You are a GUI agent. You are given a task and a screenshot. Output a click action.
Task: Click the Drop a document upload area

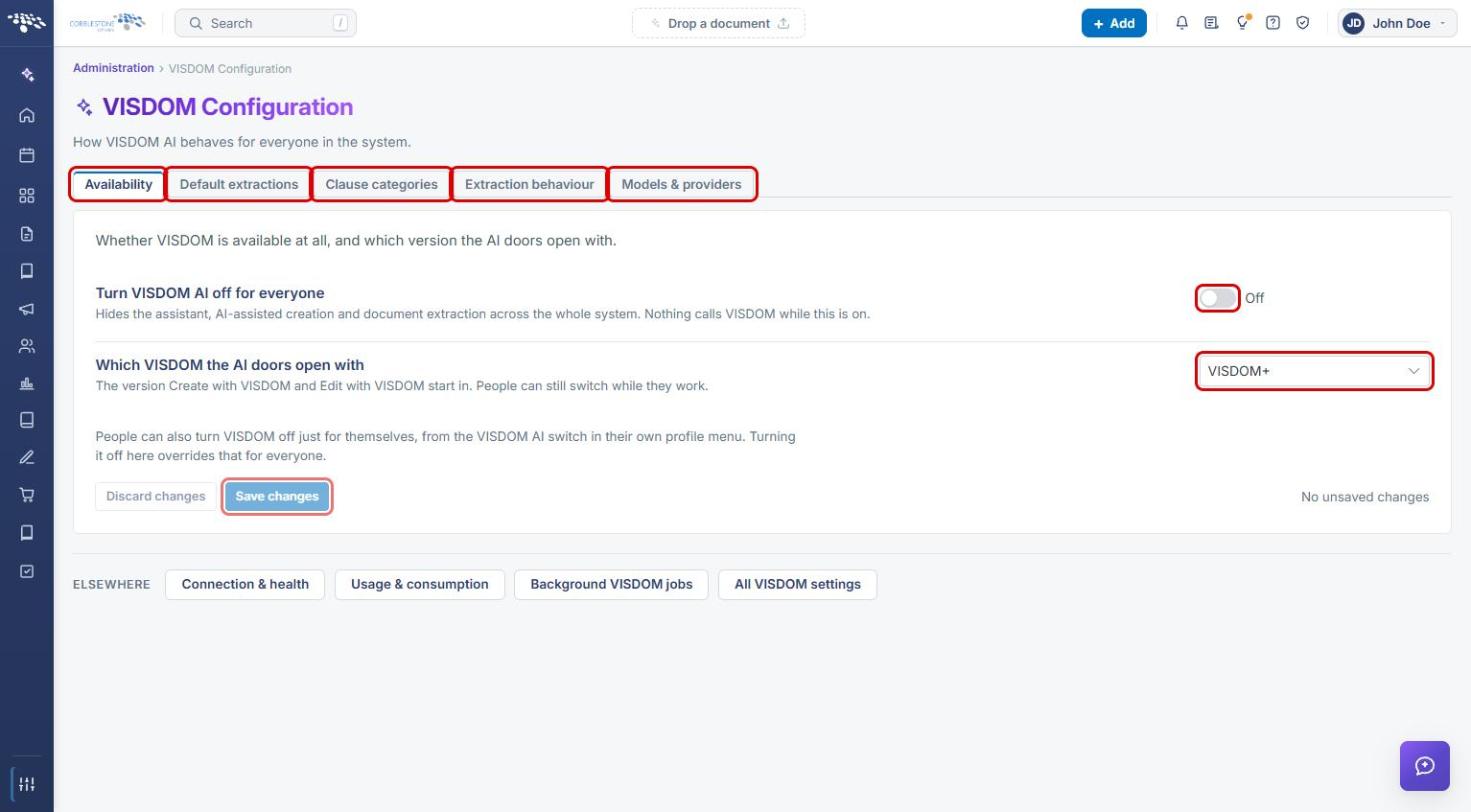tap(718, 23)
